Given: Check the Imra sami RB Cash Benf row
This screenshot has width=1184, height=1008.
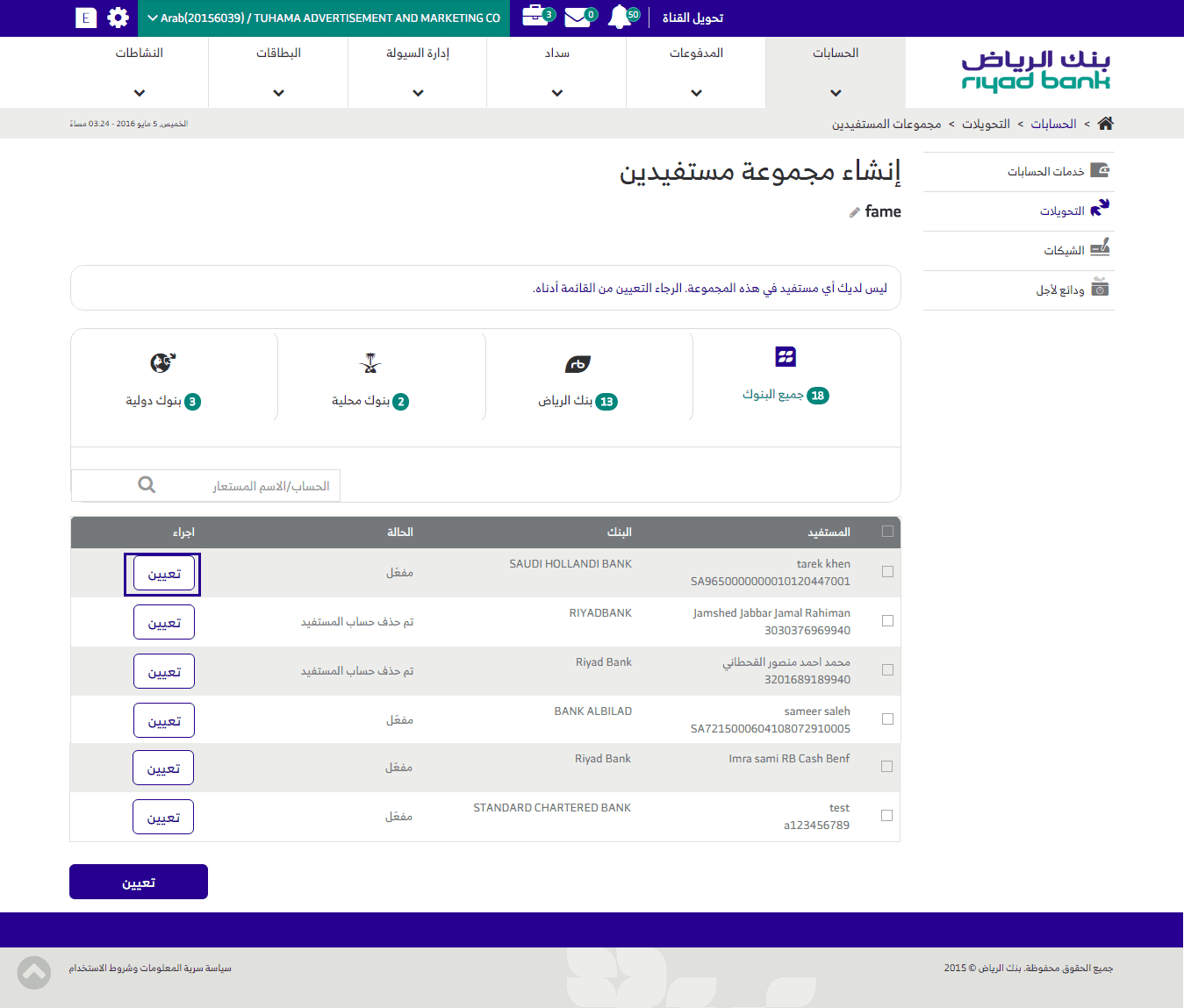Looking at the screenshot, I should click(886, 767).
